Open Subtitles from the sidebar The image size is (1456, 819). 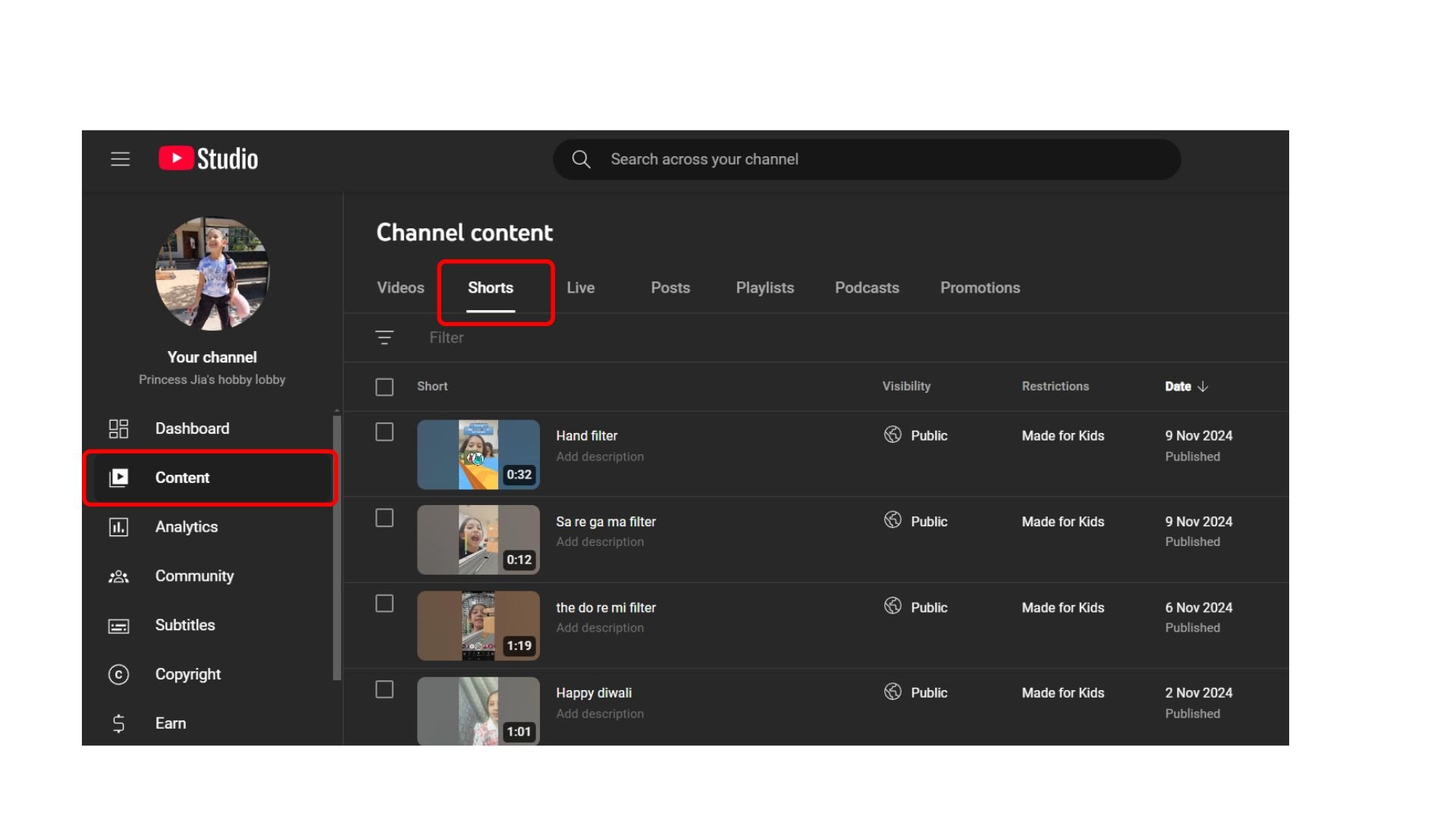point(184,626)
